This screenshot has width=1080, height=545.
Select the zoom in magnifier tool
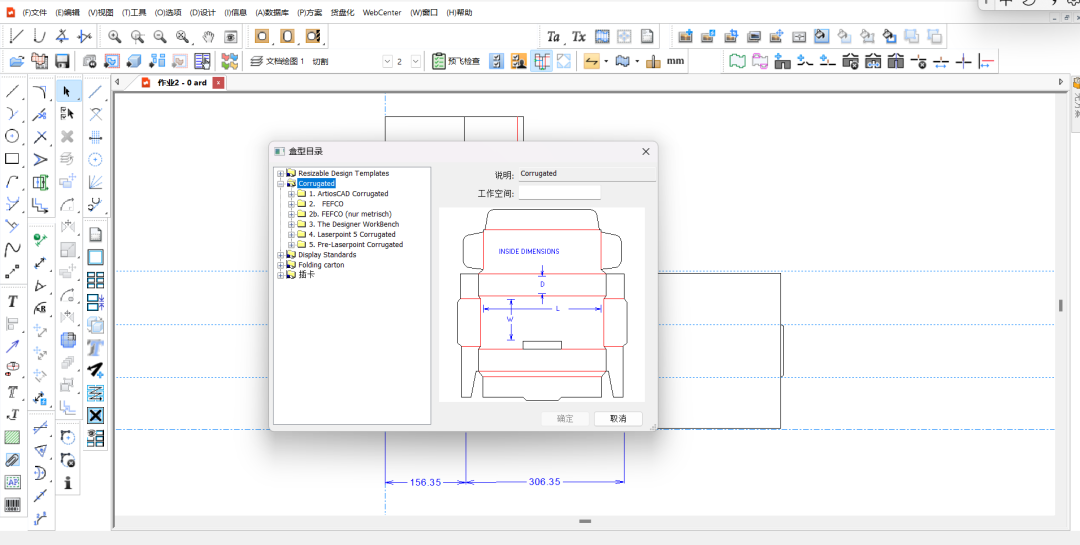click(x=115, y=37)
